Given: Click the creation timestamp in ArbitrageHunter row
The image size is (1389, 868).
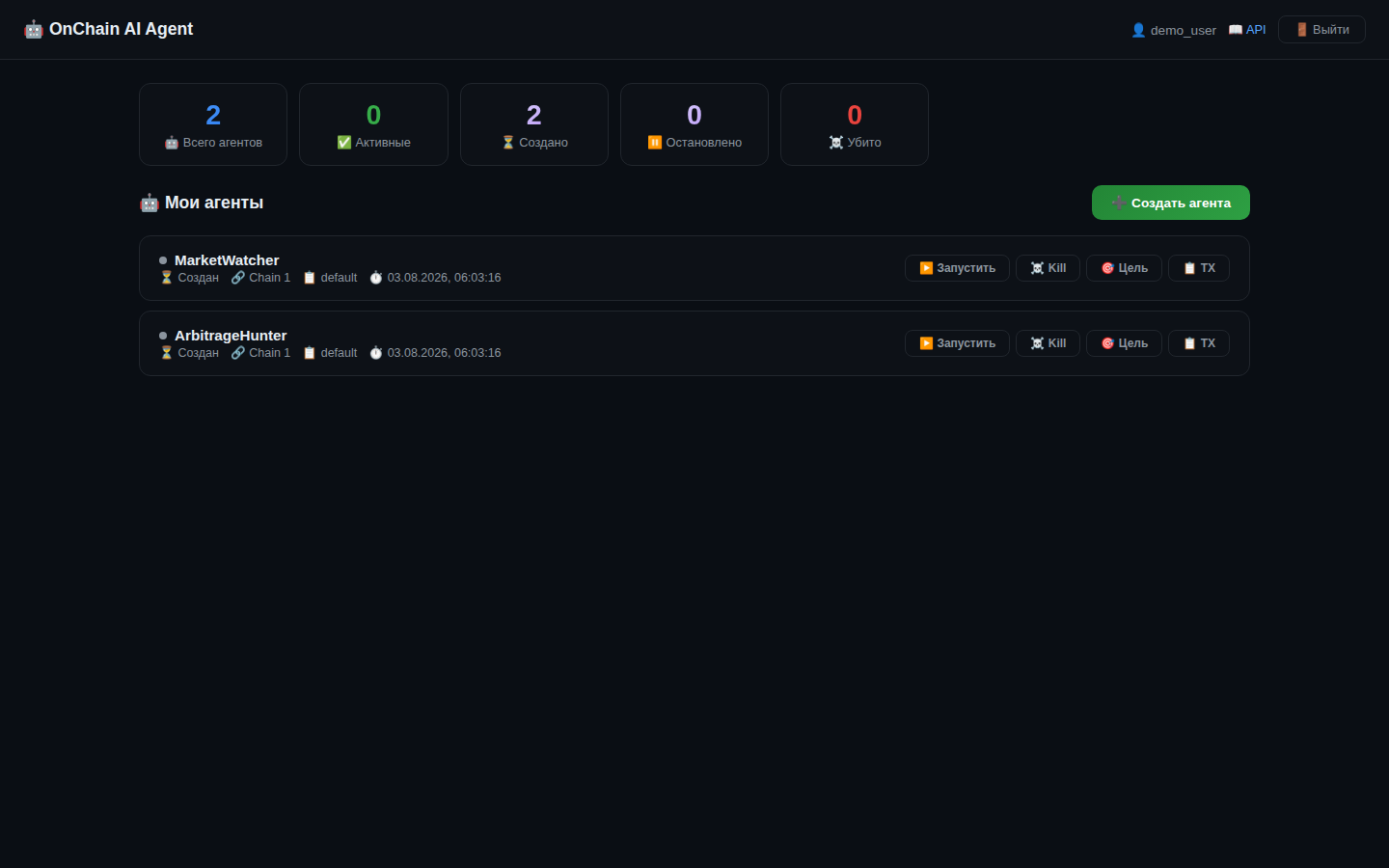Looking at the screenshot, I should pyautogui.click(x=445, y=353).
